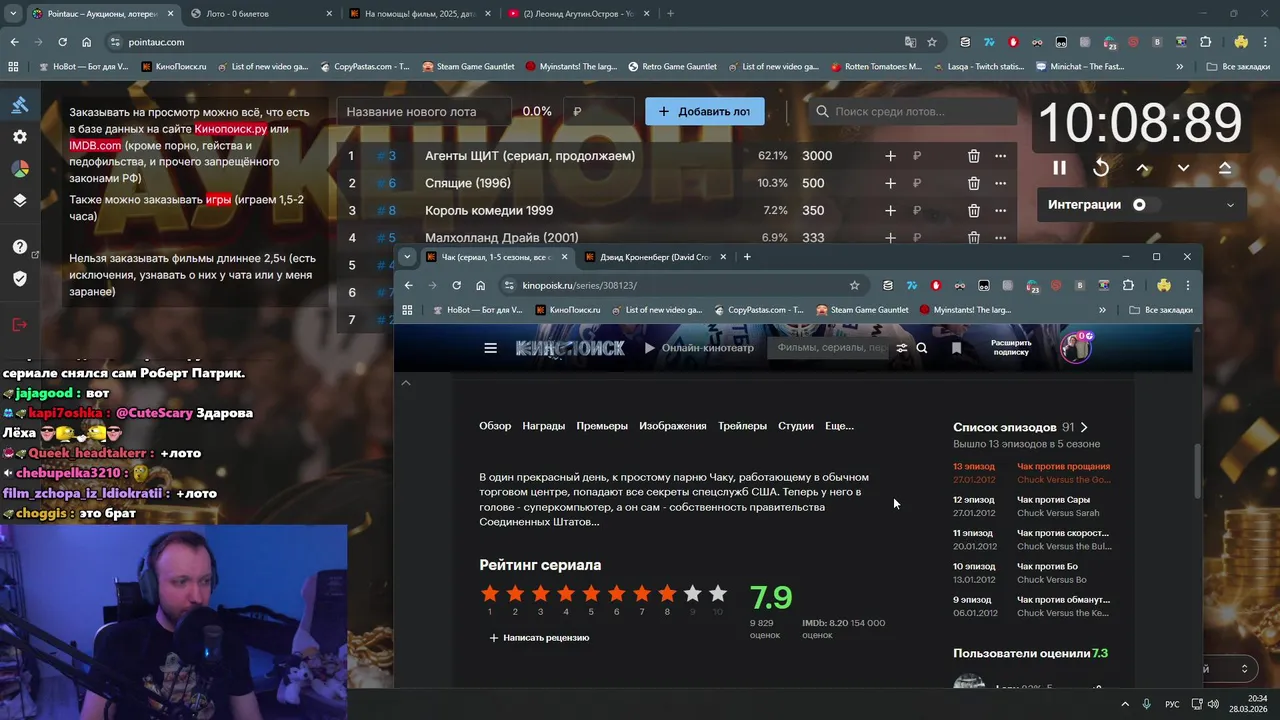Rate the series 10 stars

click(x=717, y=594)
